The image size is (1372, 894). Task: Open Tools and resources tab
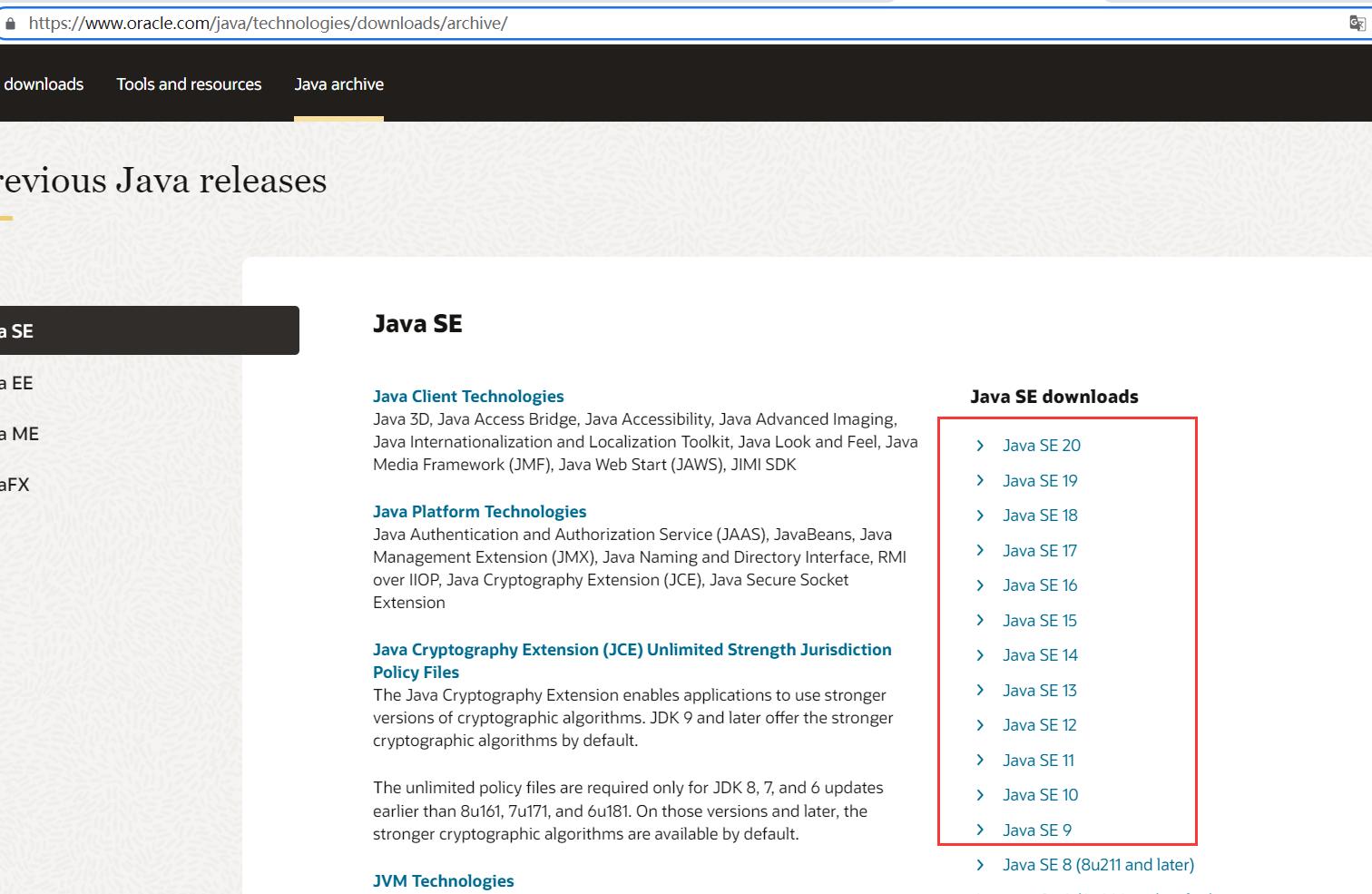[x=189, y=84]
